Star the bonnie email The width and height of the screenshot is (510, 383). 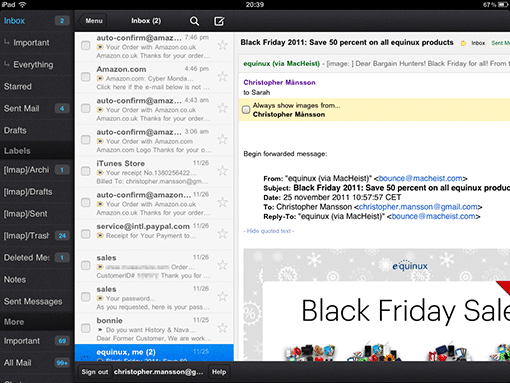(x=222, y=328)
